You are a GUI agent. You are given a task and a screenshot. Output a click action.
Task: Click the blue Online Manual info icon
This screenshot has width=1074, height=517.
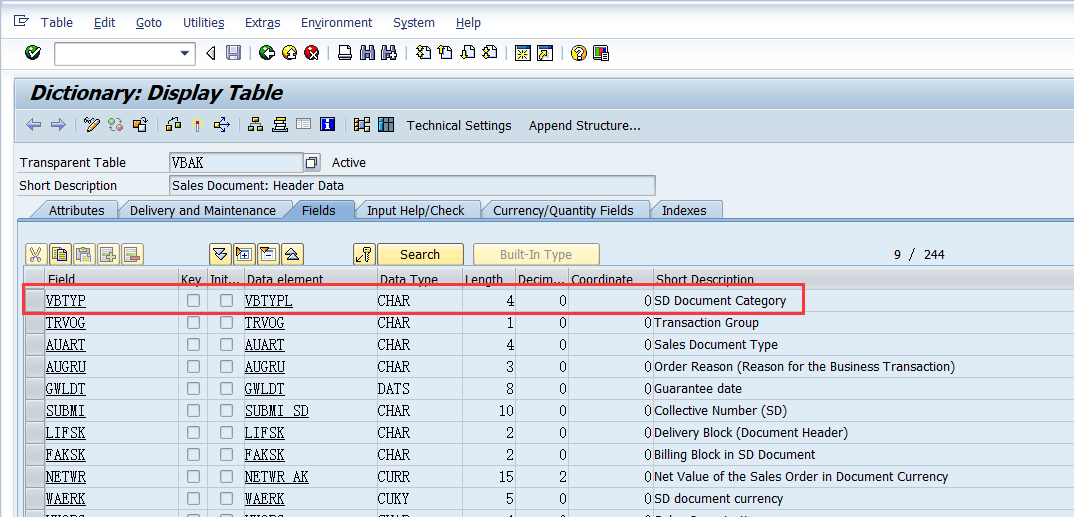click(x=327, y=125)
